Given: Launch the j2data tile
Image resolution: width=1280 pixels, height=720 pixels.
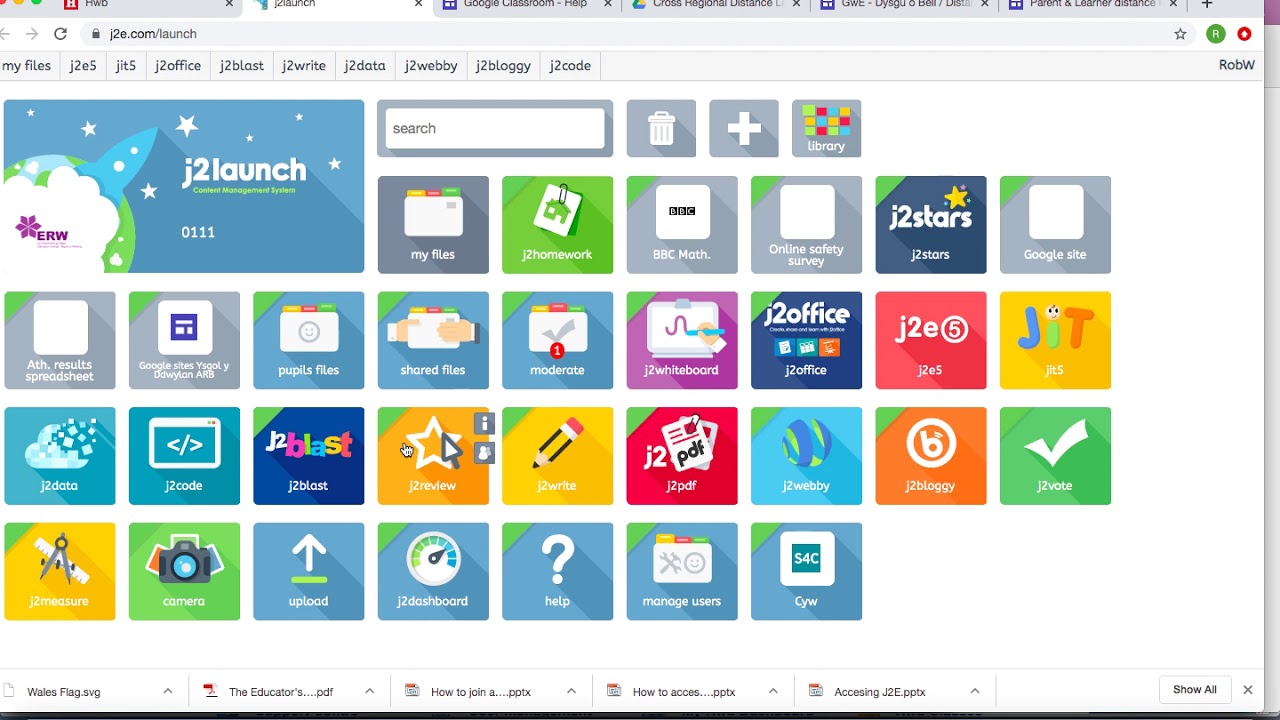Looking at the screenshot, I should [x=60, y=456].
